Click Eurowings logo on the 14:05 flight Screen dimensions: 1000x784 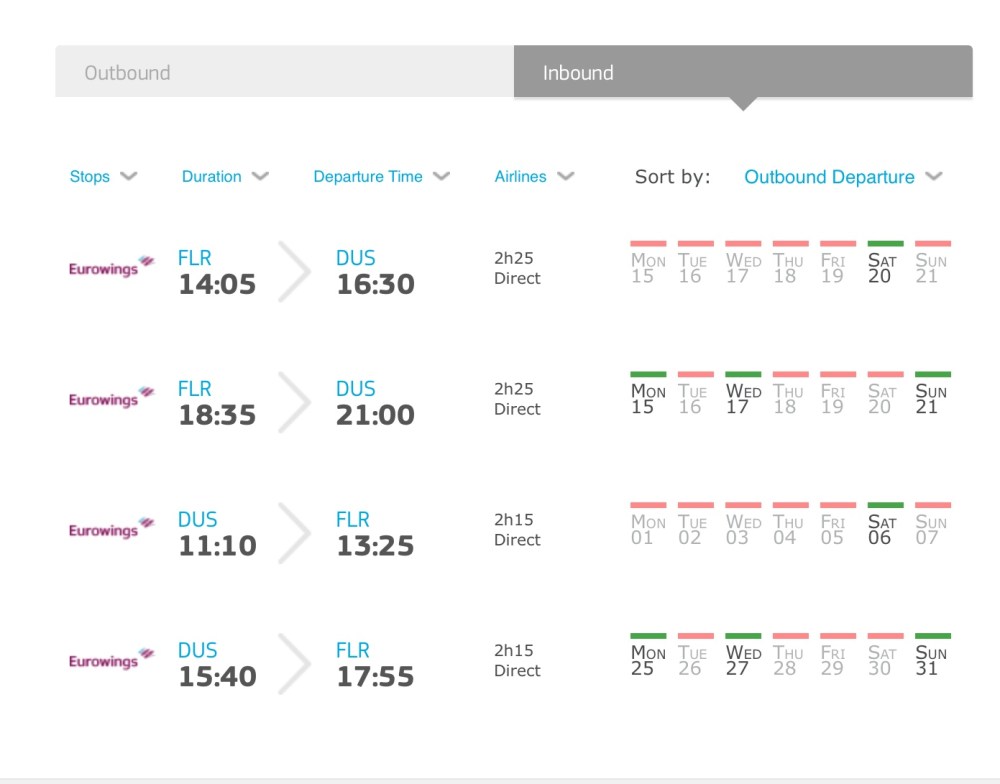111,268
